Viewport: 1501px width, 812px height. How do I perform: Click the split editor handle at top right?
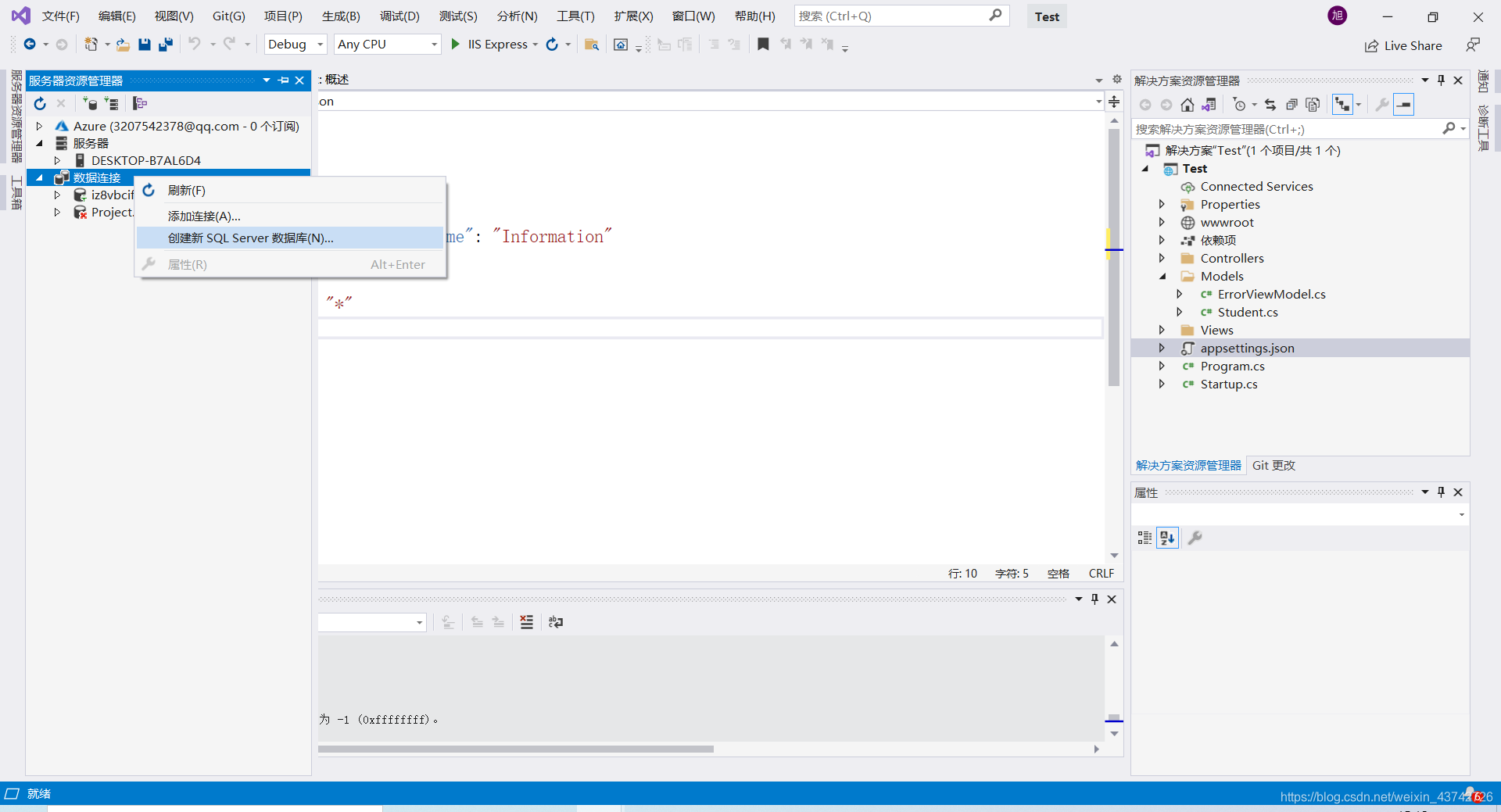point(1114,102)
